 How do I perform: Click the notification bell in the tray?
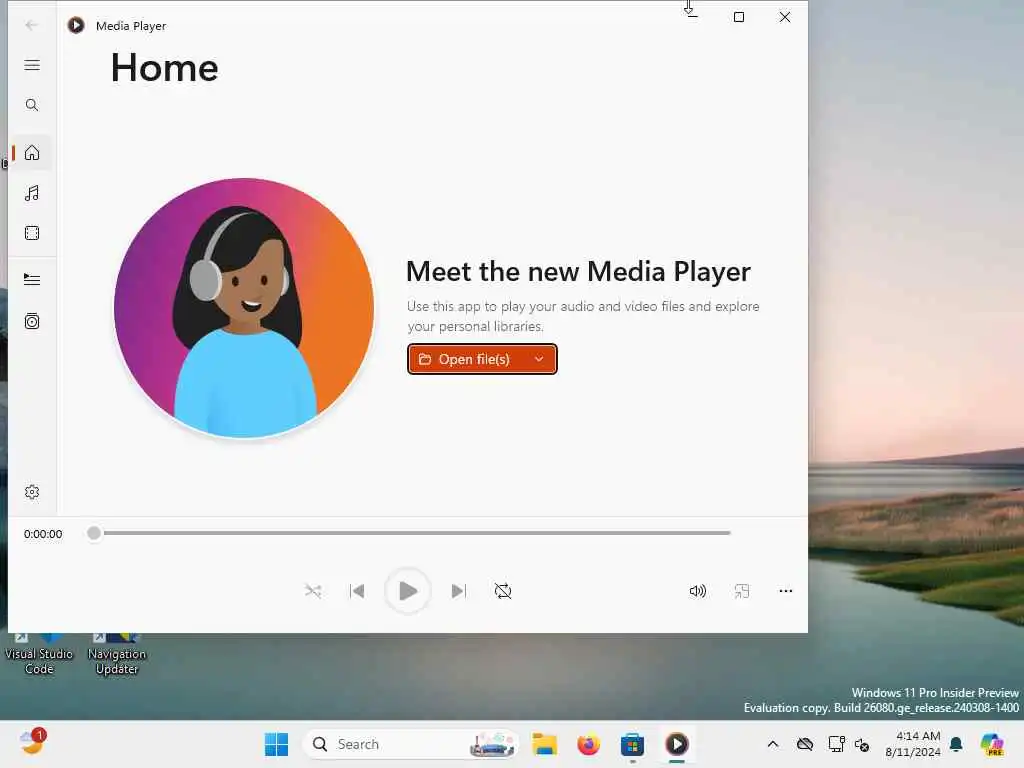click(956, 744)
